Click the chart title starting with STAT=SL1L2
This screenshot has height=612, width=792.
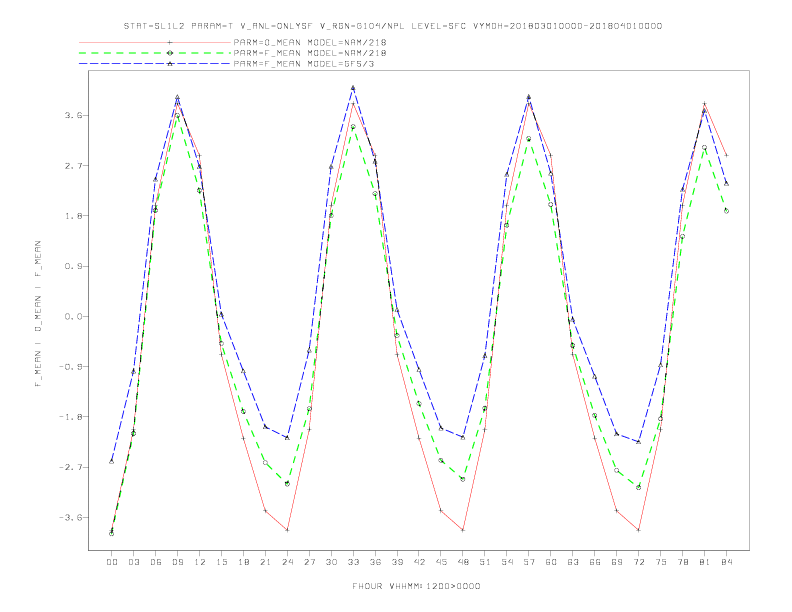pyautogui.click(x=393, y=26)
